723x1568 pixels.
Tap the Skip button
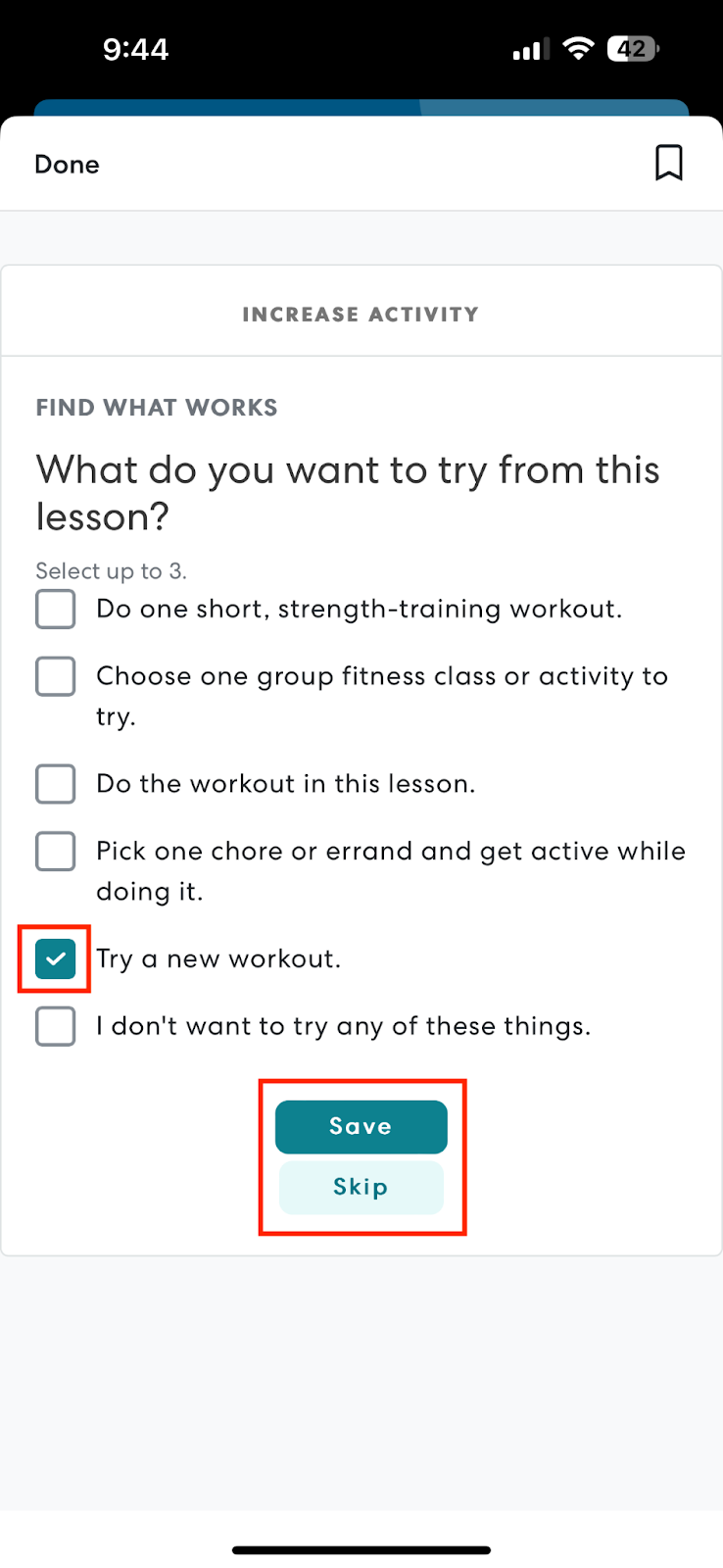[361, 1187]
